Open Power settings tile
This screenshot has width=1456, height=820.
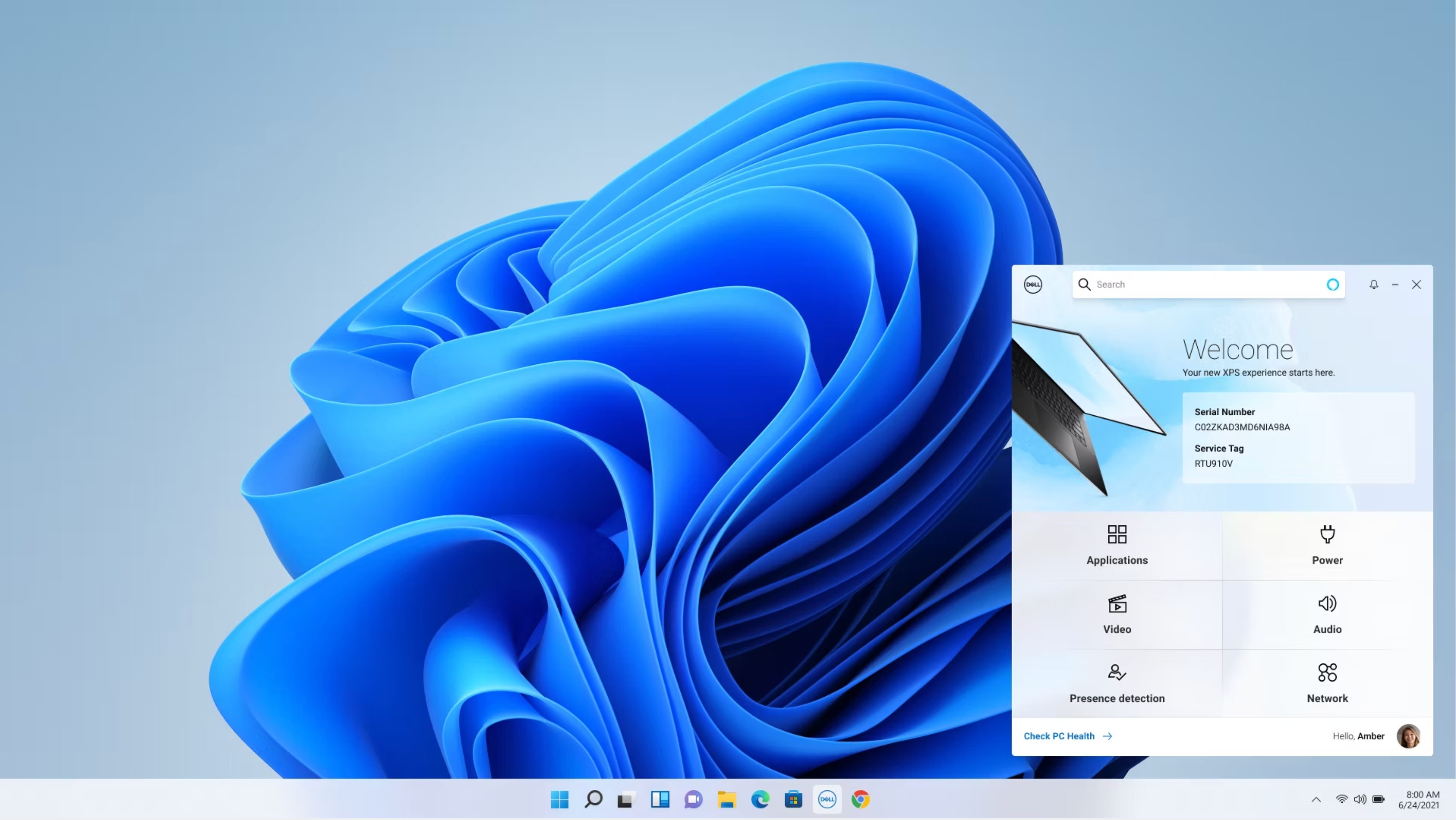click(1326, 545)
